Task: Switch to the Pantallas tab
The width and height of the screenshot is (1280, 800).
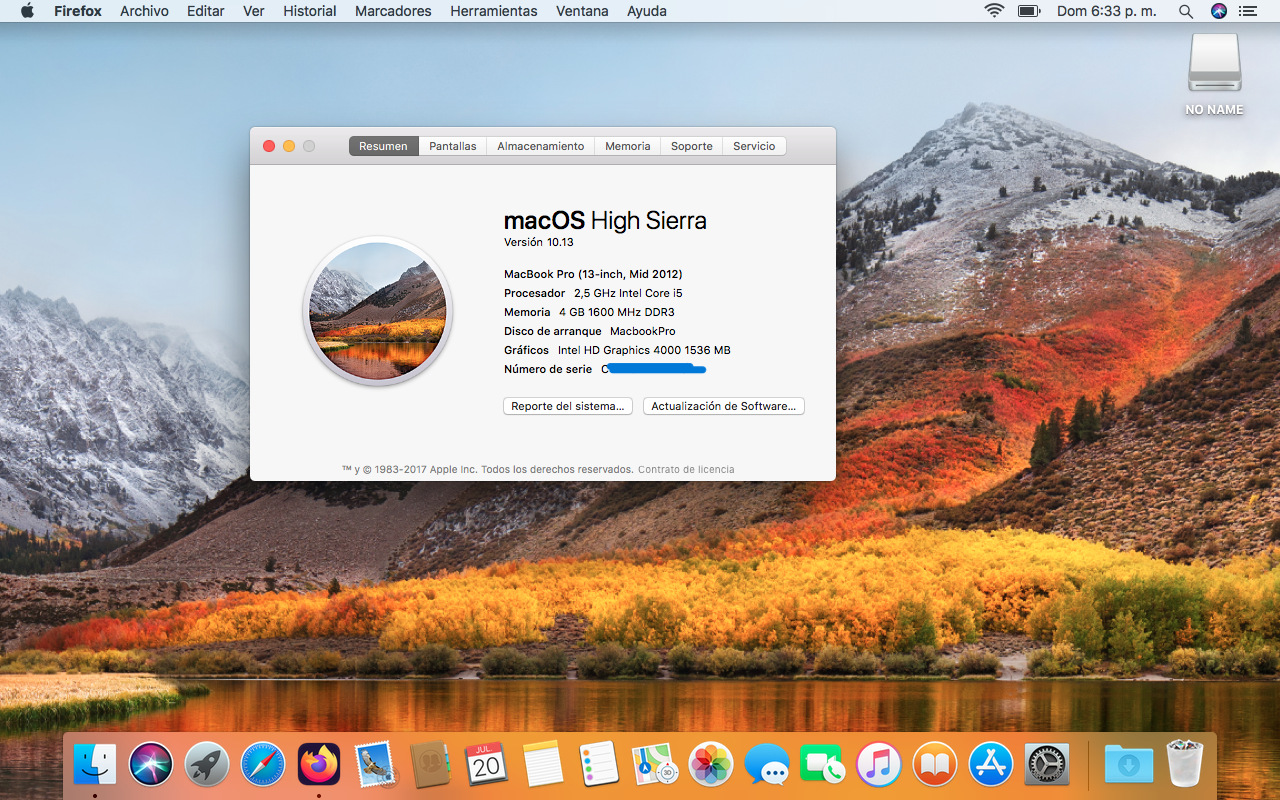Action: (452, 146)
